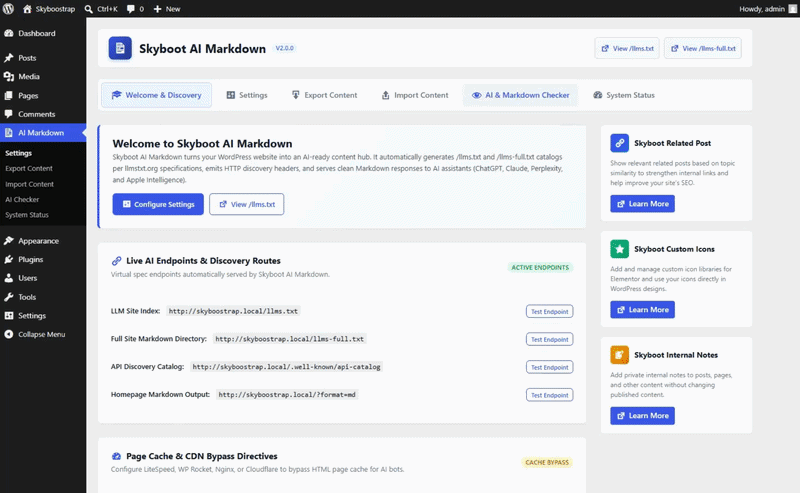The height and width of the screenshot is (493, 800).
Task: Switch to Welcome & Discovery tab
Action: pyautogui.click(x=157, y=95)
